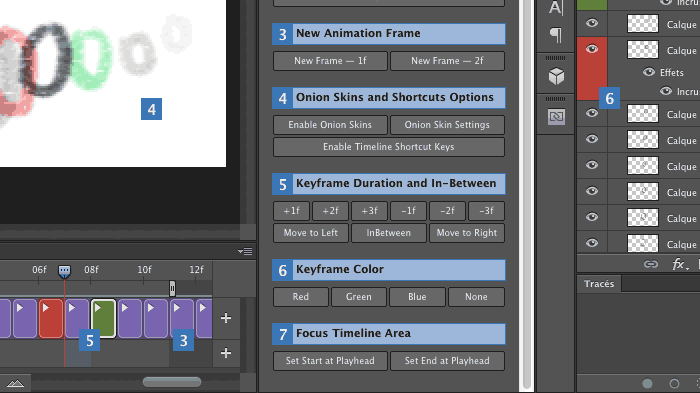Select the red clip in the timeline
700x393 pixels.
[51, 318]
